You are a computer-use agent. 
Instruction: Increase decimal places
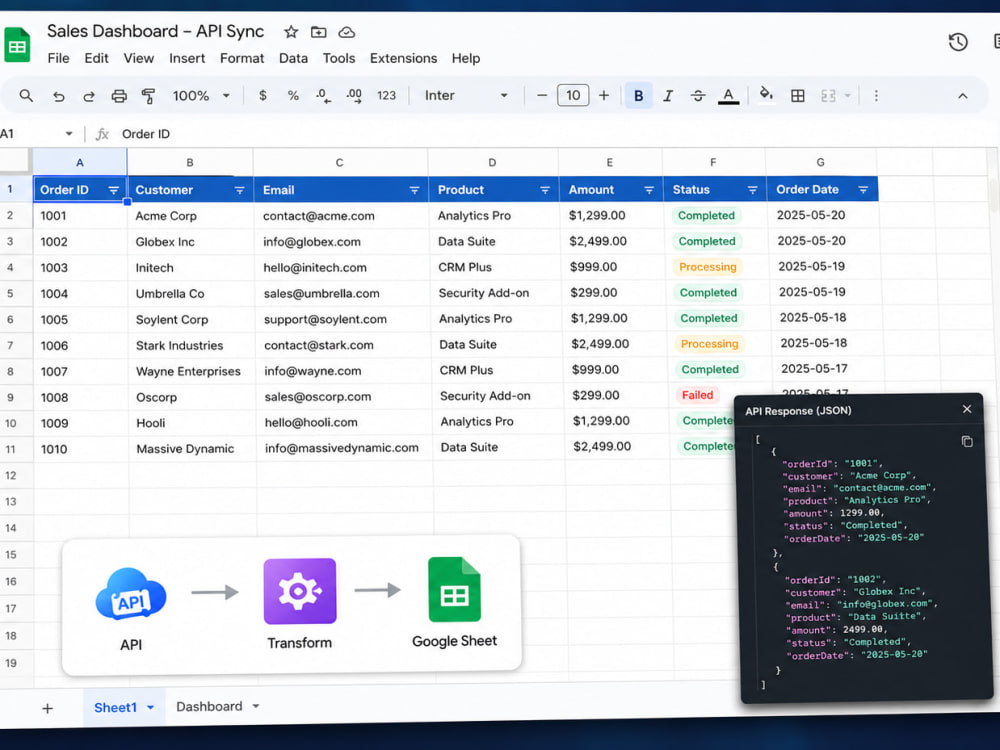coord(354,96)
